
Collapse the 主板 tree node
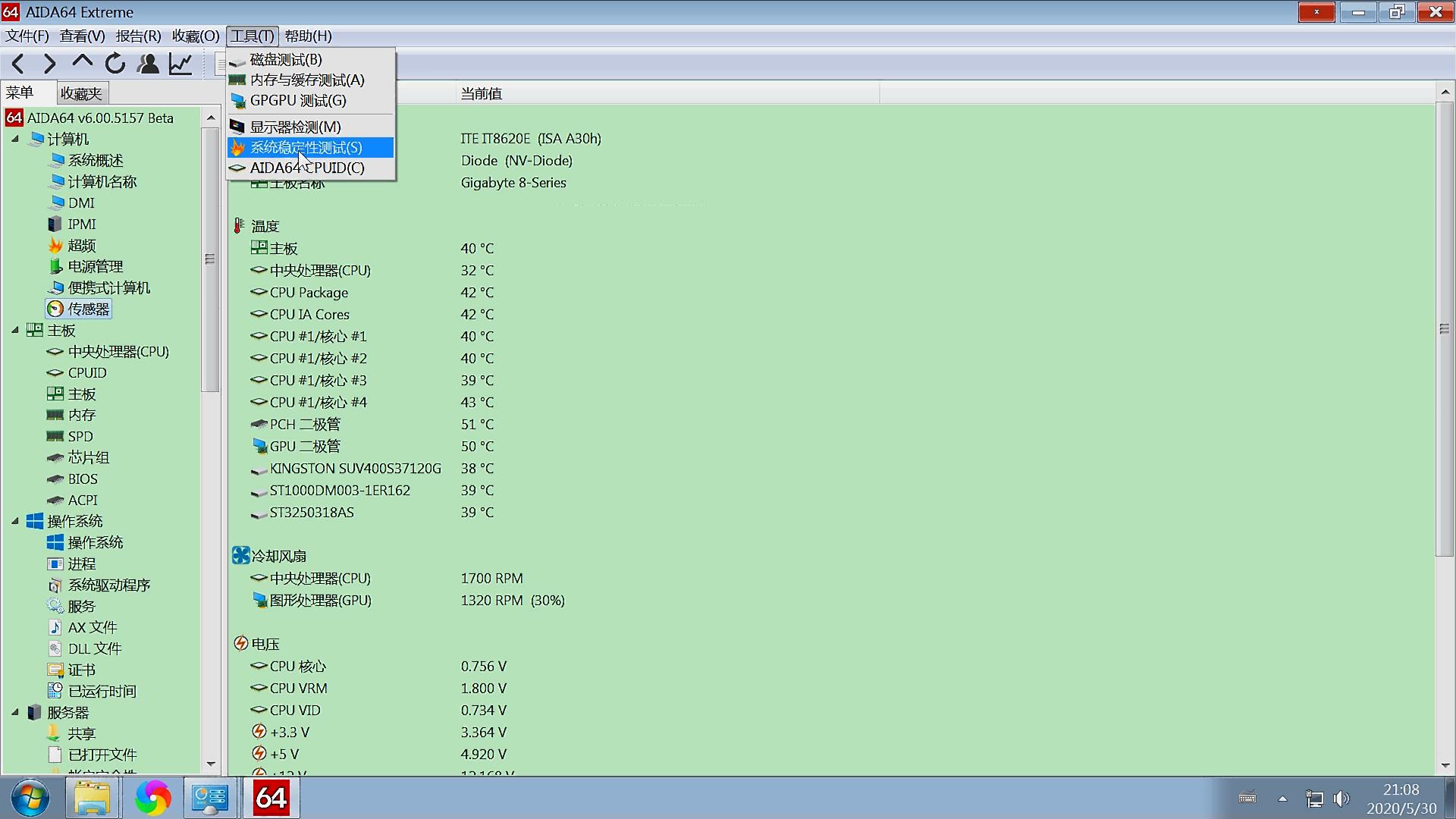(15, 330)
